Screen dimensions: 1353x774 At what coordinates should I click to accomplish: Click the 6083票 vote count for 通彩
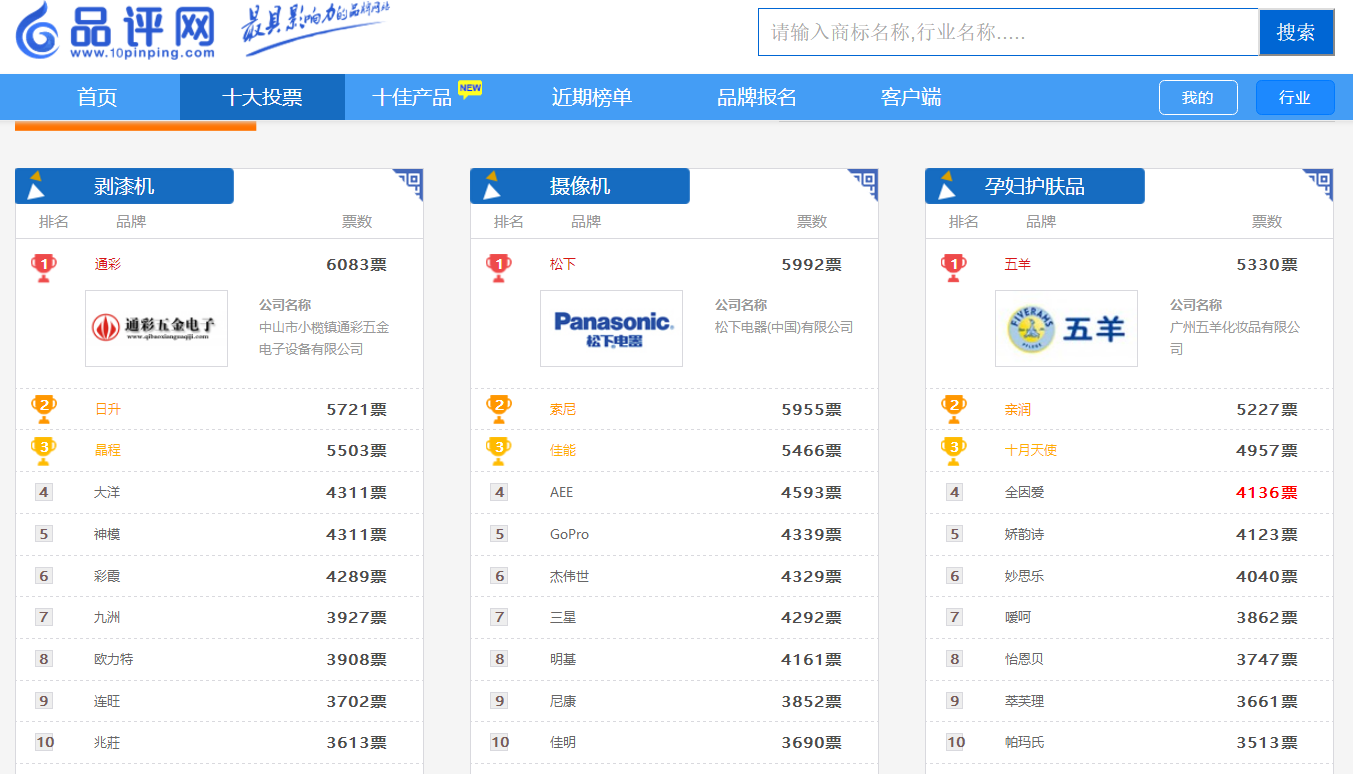coord(356,265)
